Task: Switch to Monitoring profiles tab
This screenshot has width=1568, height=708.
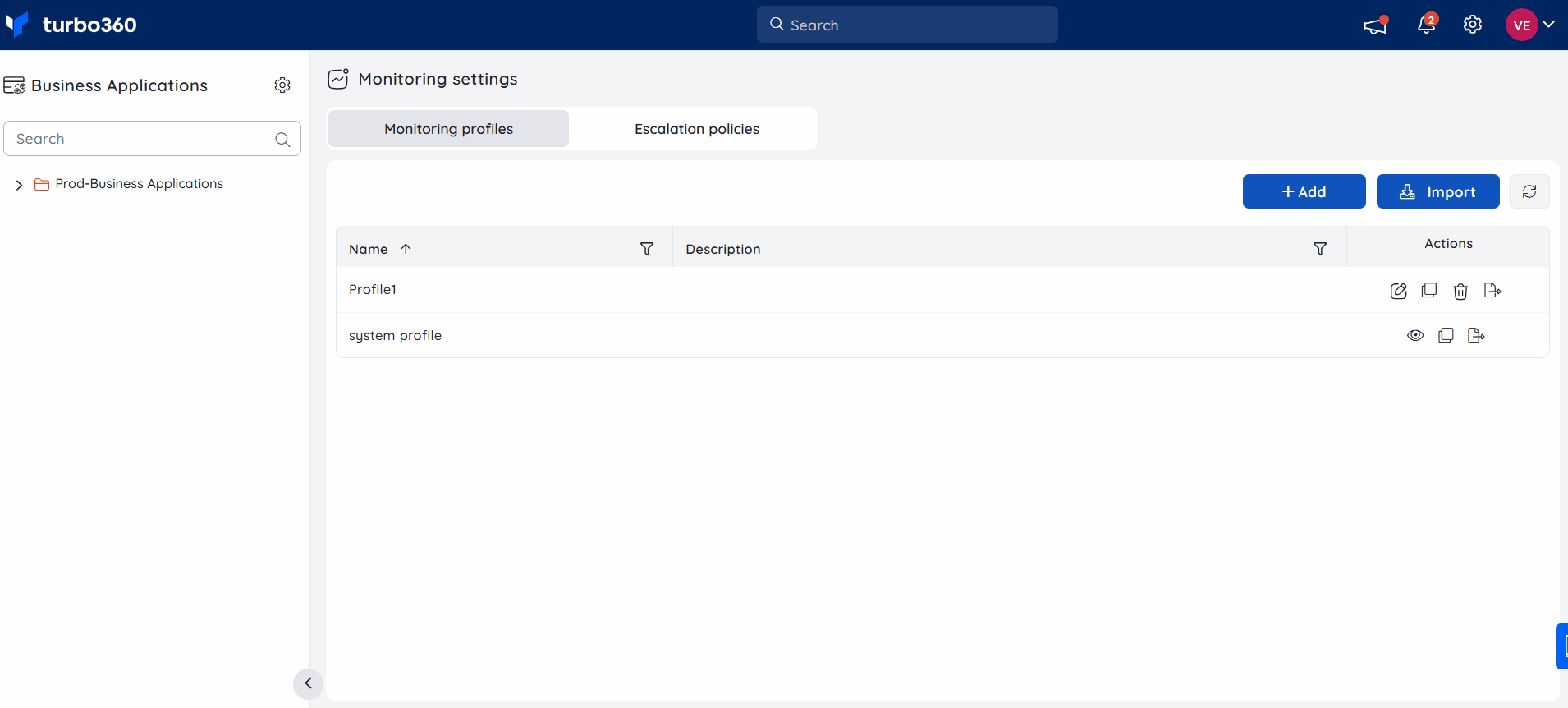Action: [x=448, y=129]
